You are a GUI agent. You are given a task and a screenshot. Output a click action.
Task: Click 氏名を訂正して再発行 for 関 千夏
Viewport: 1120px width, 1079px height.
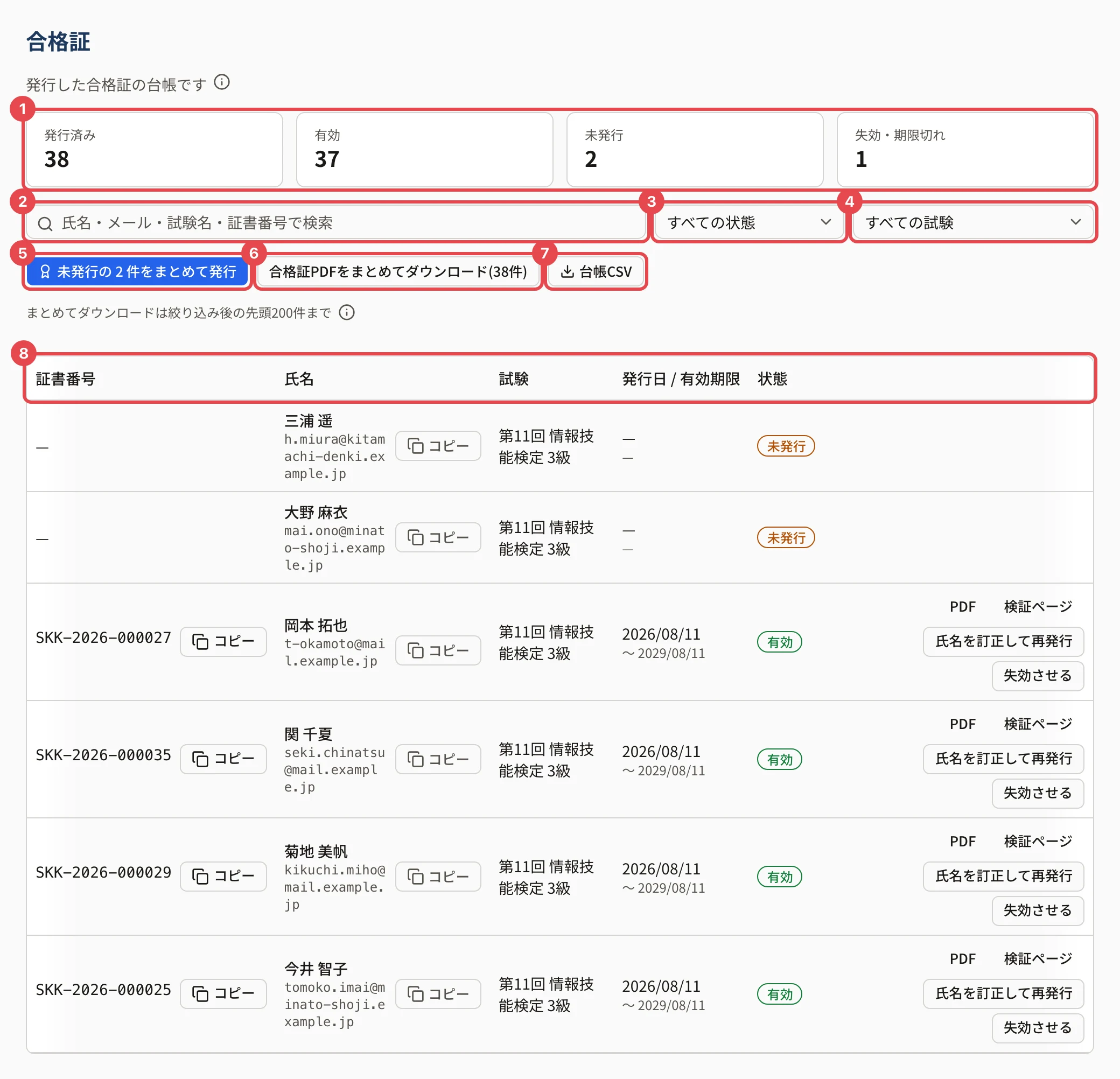tap(1004, 759)
